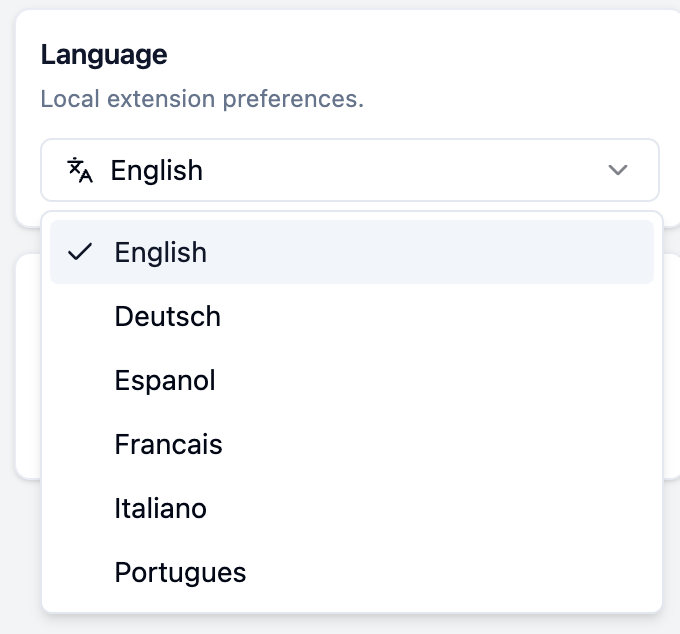Choose Francais as the language
This screenshot has height=634, width=680.
point(169,444)
